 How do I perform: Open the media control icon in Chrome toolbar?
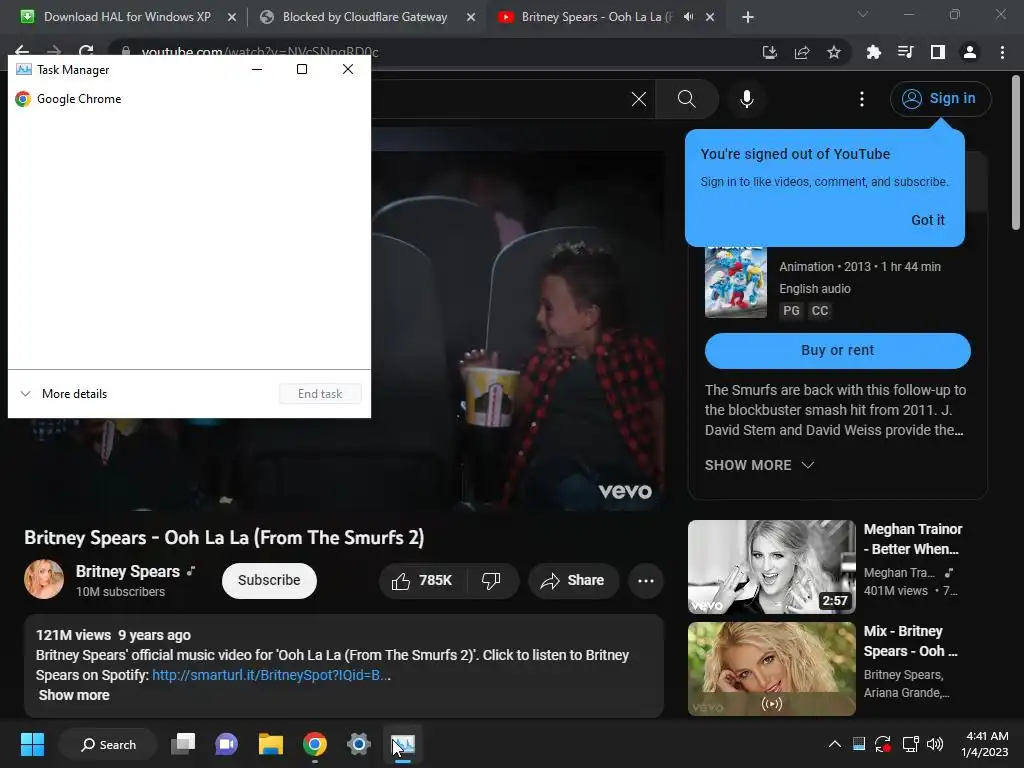[x=906, y=52]
